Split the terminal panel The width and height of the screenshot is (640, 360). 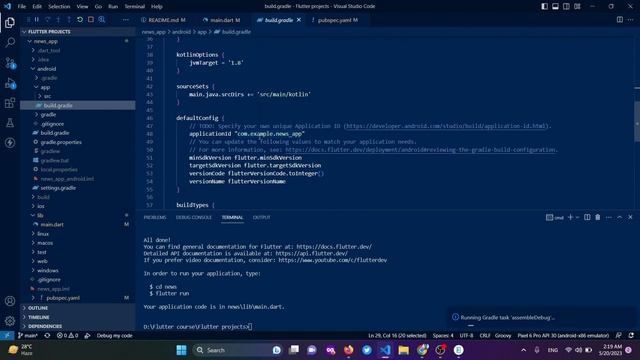coord(587,217)
